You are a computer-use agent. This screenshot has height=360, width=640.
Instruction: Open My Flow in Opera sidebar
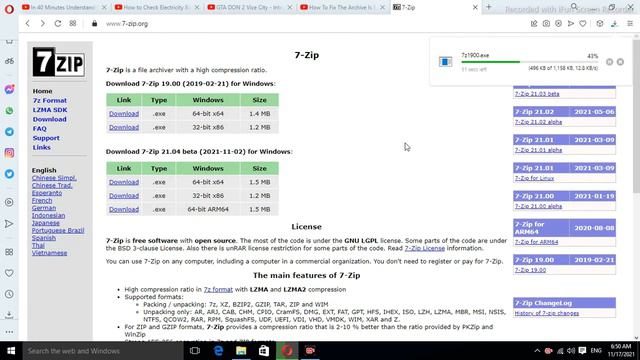9,224
